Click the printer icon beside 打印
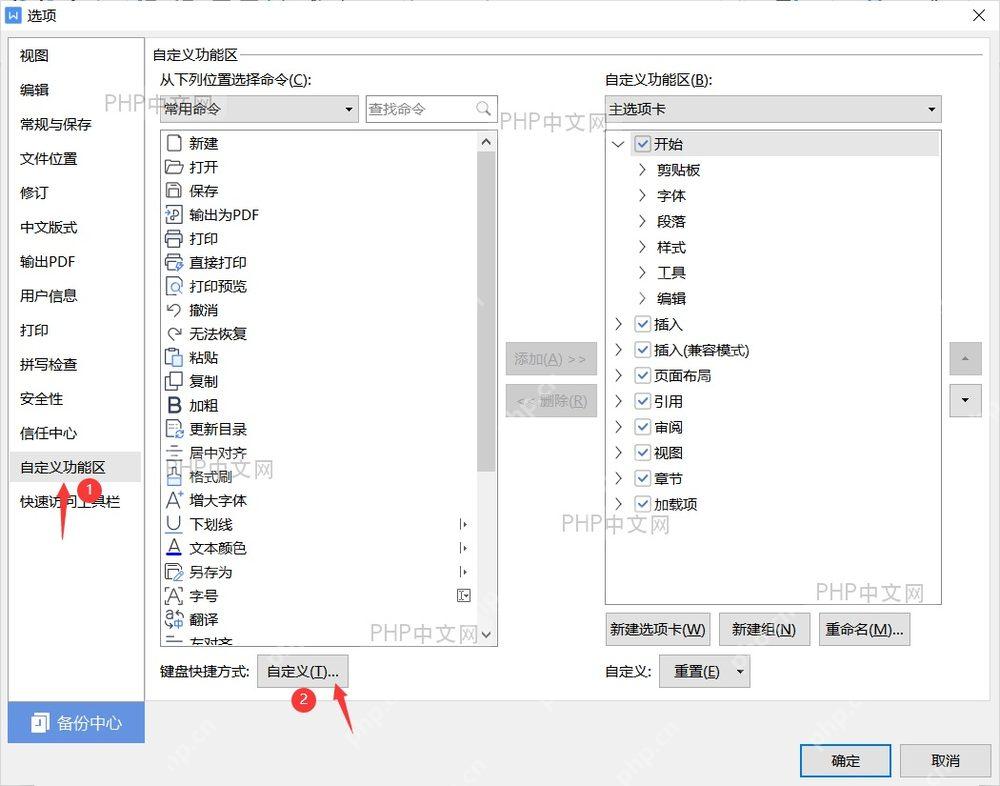The width and height of the screenshot is (1000, 786). click(174, 239)
